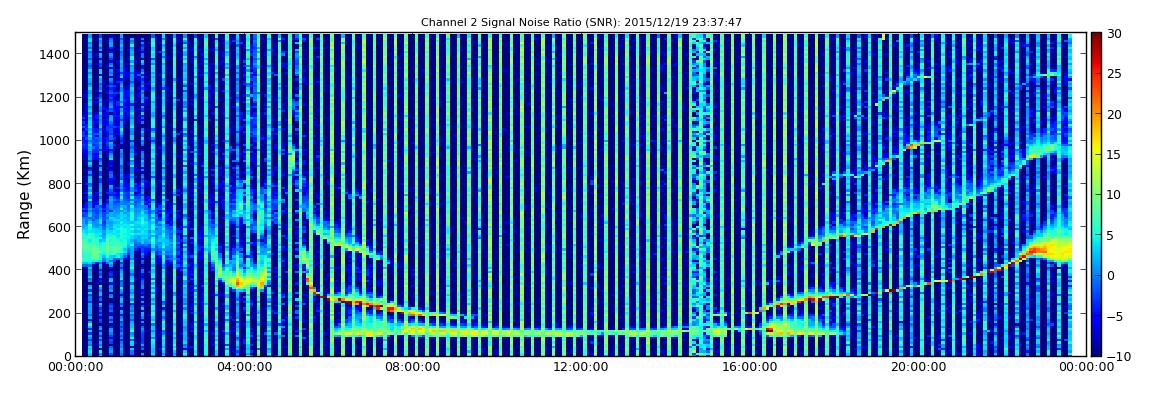The height and width of the screenshot is (407, 1150).
Task: Click the 20:00:00 time axis label
Action: tap(918, 368)
